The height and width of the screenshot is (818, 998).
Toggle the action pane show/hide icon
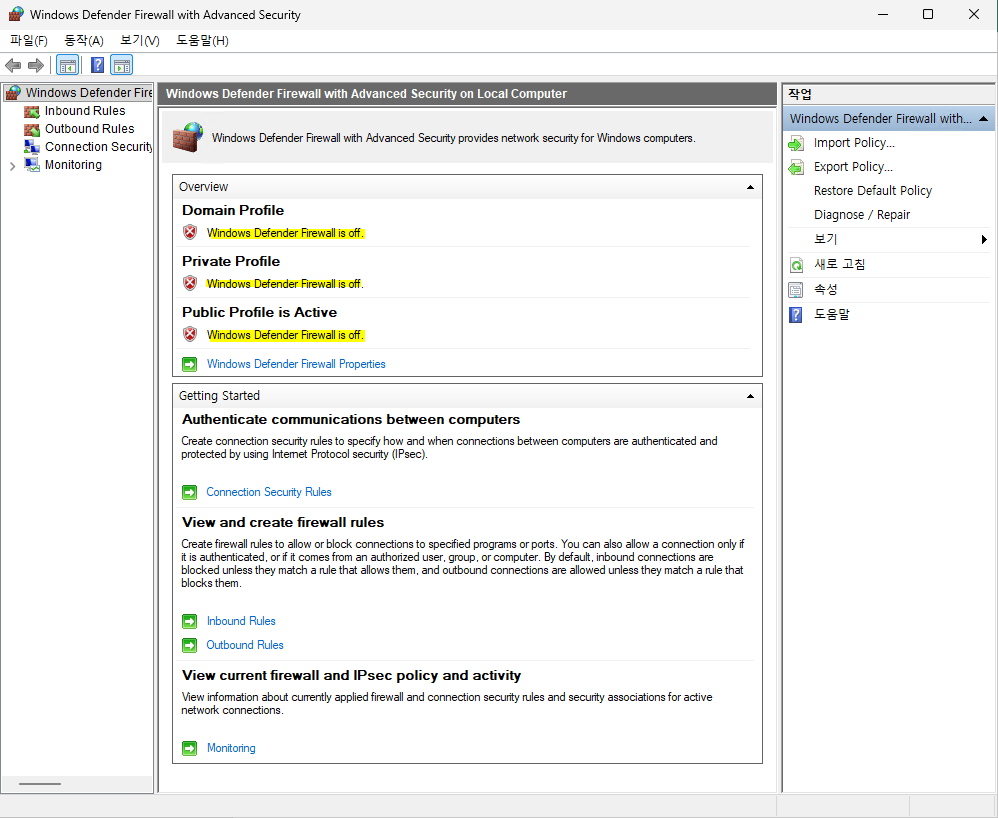pyautogui.click(x=122, y=65)
